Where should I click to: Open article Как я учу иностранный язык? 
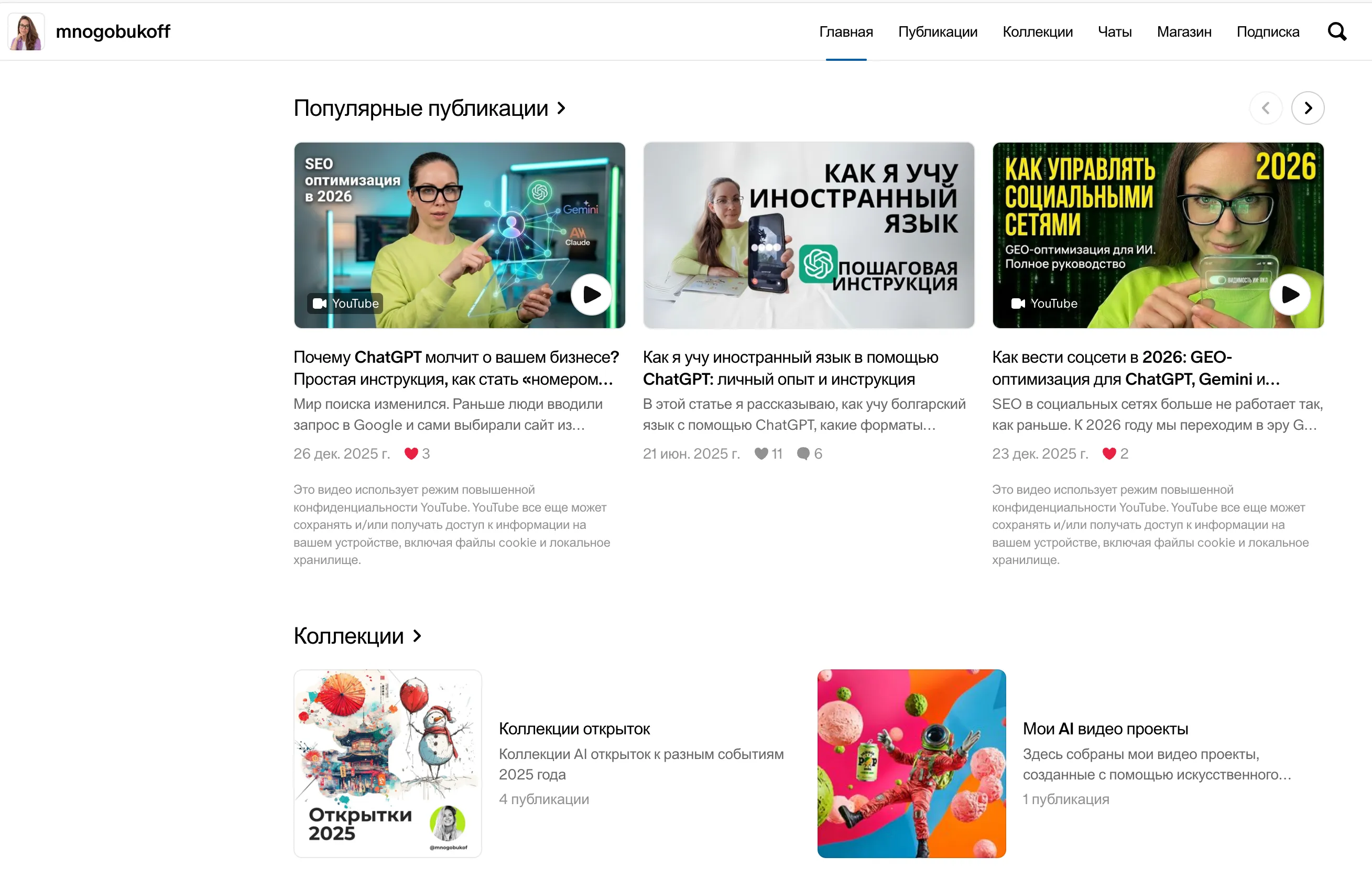coord(790,368)
